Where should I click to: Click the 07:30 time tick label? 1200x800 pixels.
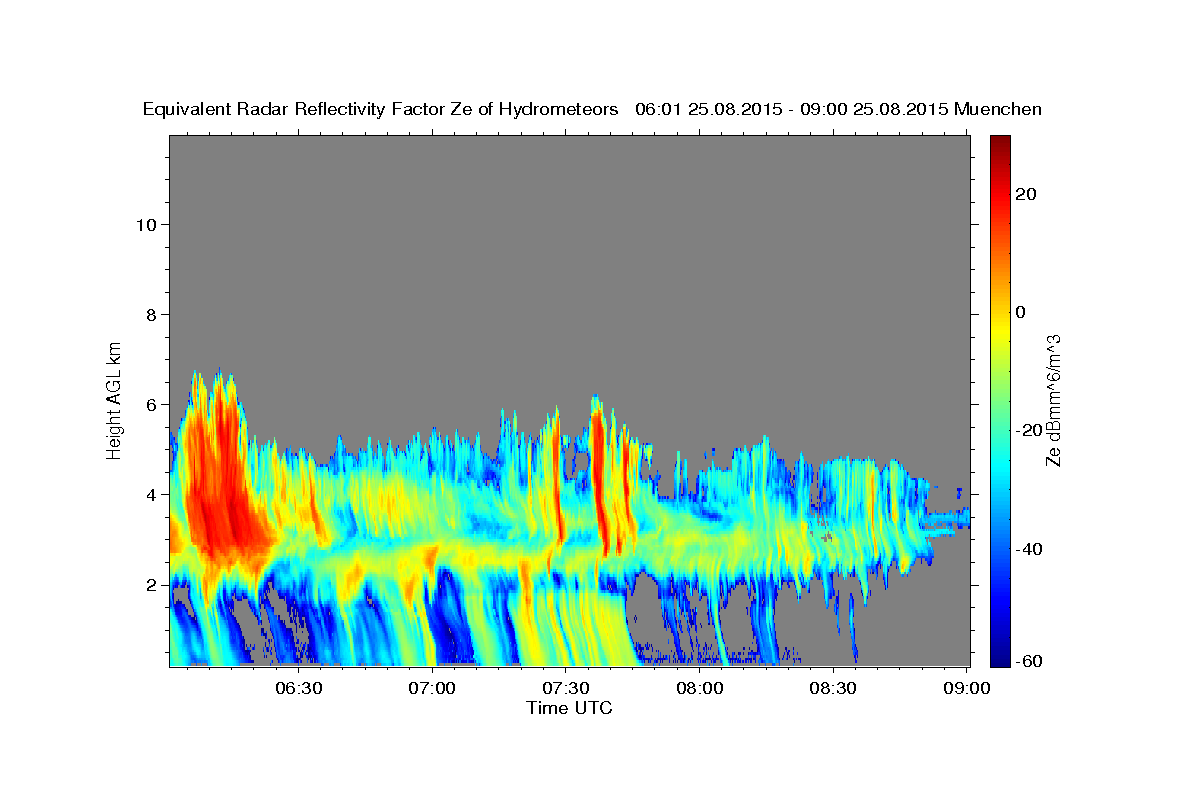[567, 689]
